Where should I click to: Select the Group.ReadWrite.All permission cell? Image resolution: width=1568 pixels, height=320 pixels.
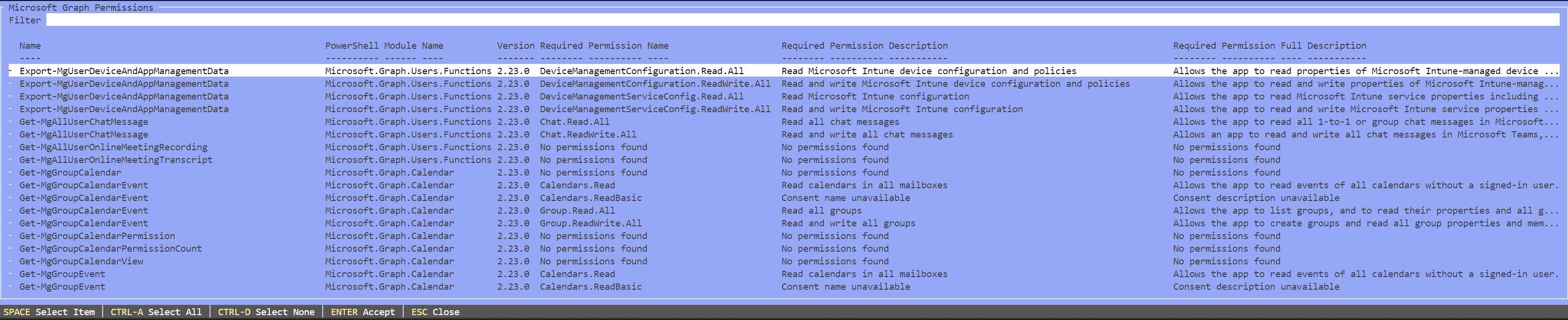click(x=590, y=224)
